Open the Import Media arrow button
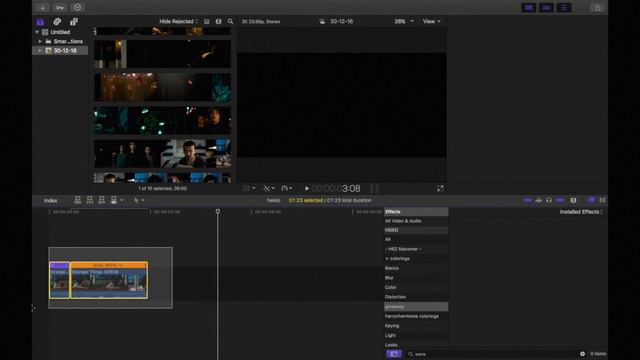The width and height of the screenshot is (640, 360). [x=42, y=7]
